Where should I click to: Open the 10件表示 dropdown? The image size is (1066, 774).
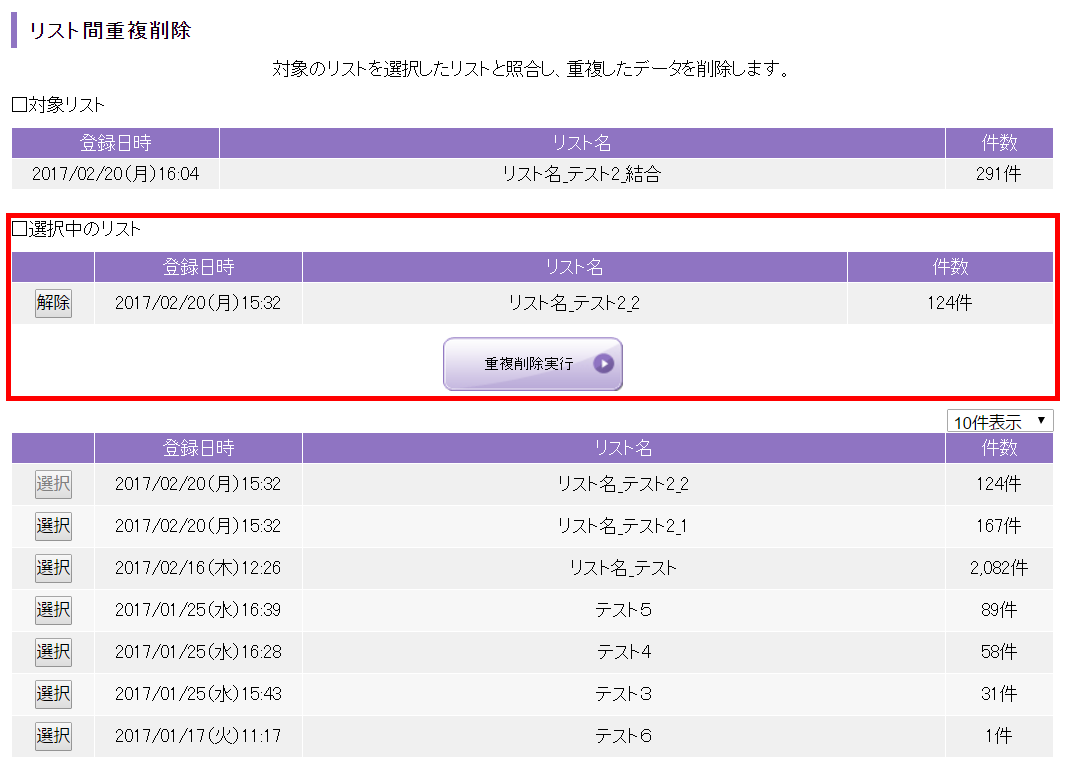click(x=999, y=422)
